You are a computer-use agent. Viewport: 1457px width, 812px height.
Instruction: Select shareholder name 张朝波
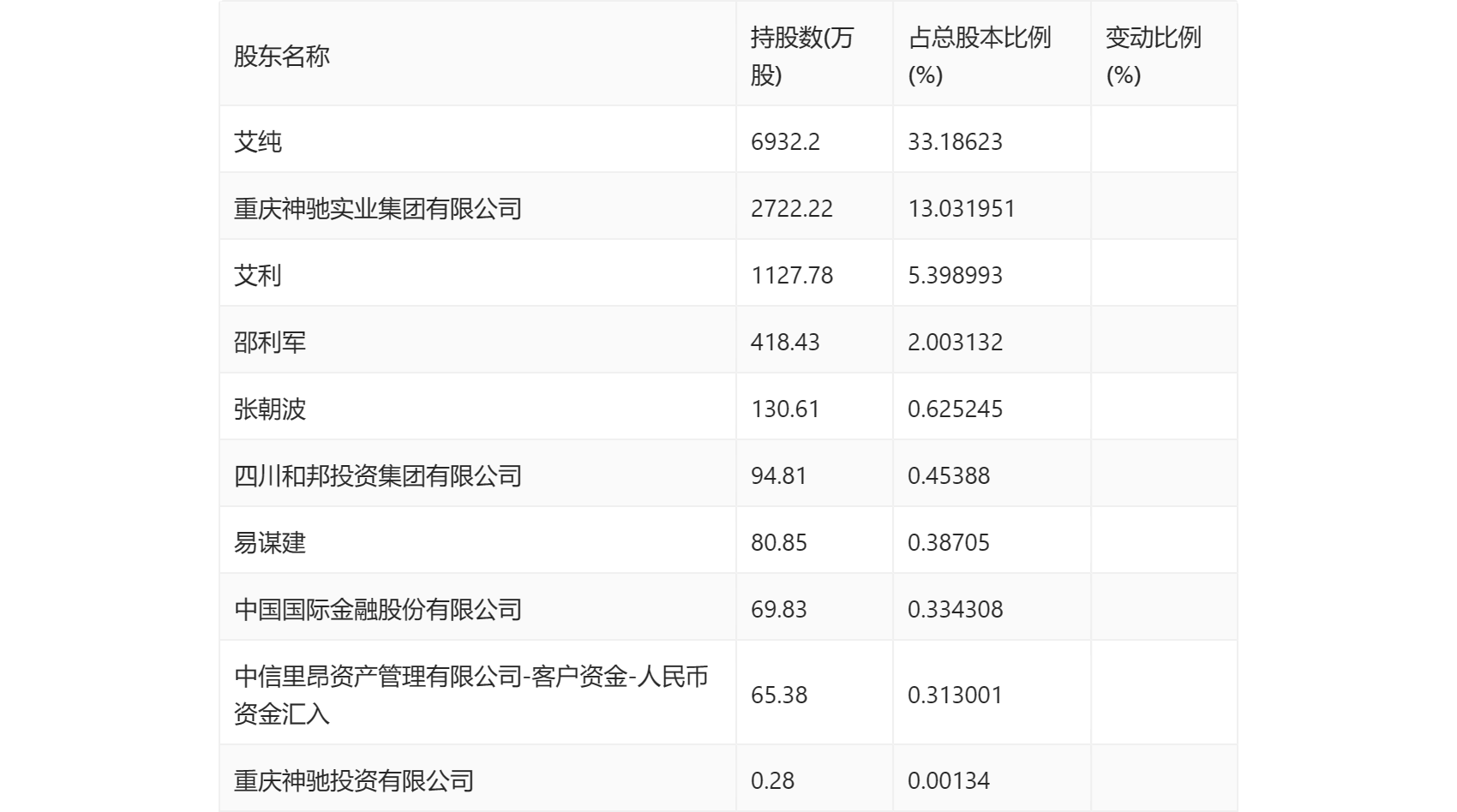pos(270,409)
